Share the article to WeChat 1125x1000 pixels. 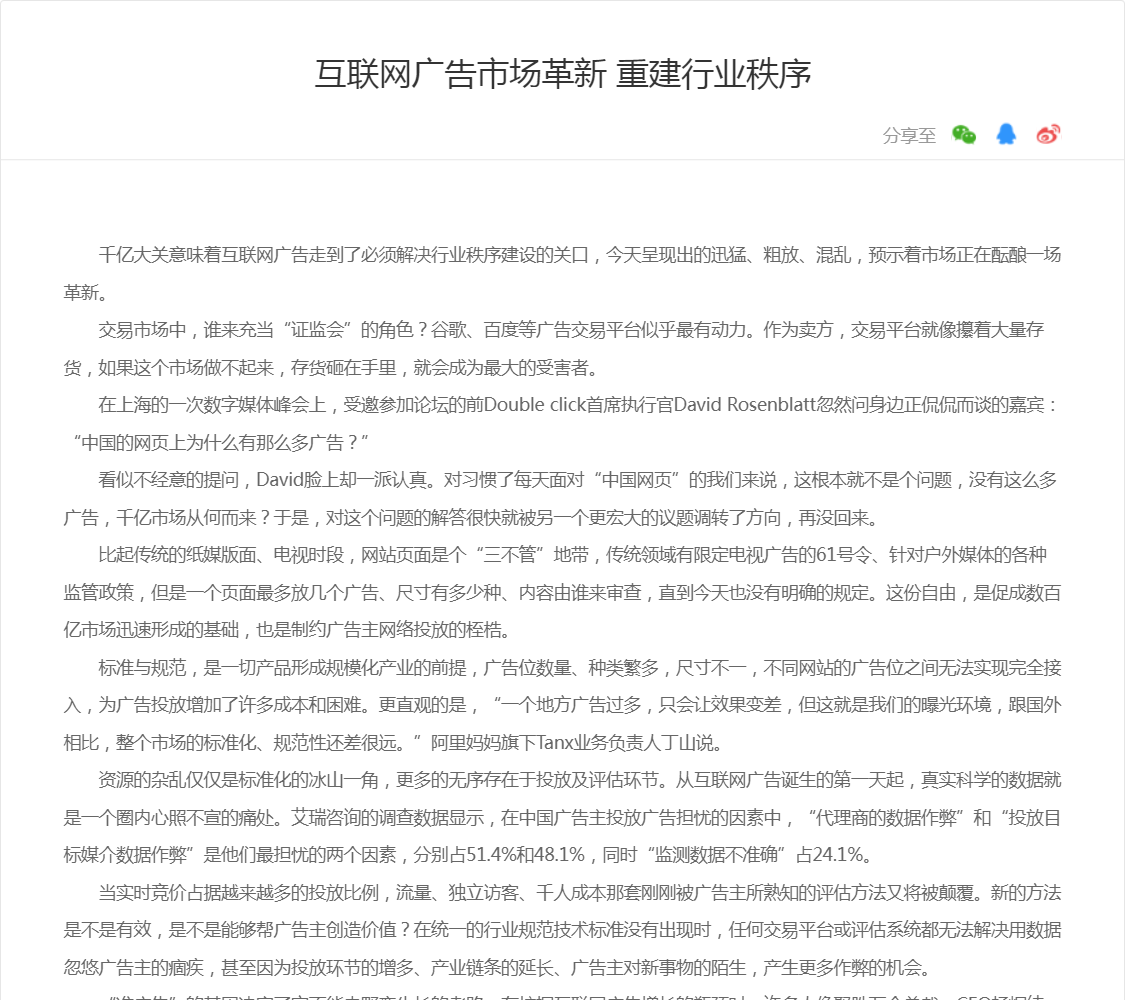[x=963, y=135]
